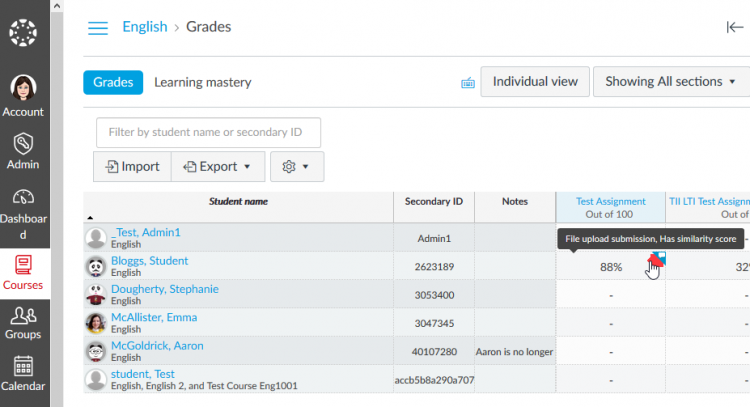Viewport: 750px width, 407px height.
Task: Toggle the hamburger course navigation menu
Action: pos(98,28)
